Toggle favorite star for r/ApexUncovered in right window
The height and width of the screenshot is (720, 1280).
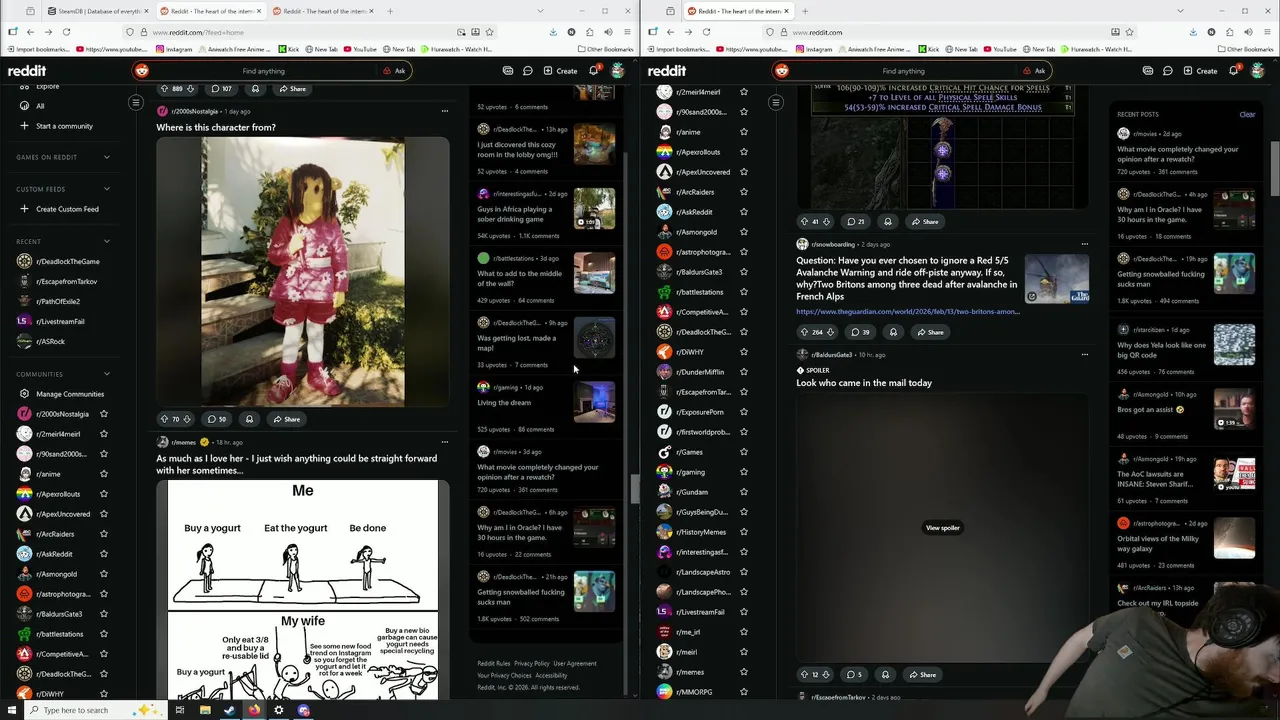click(743, 172)
